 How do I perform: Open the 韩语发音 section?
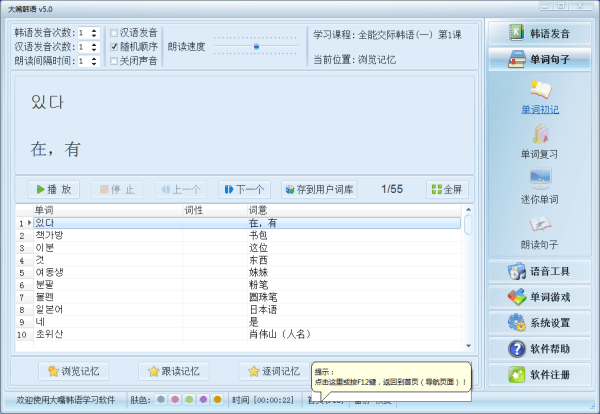click(540, 33)
